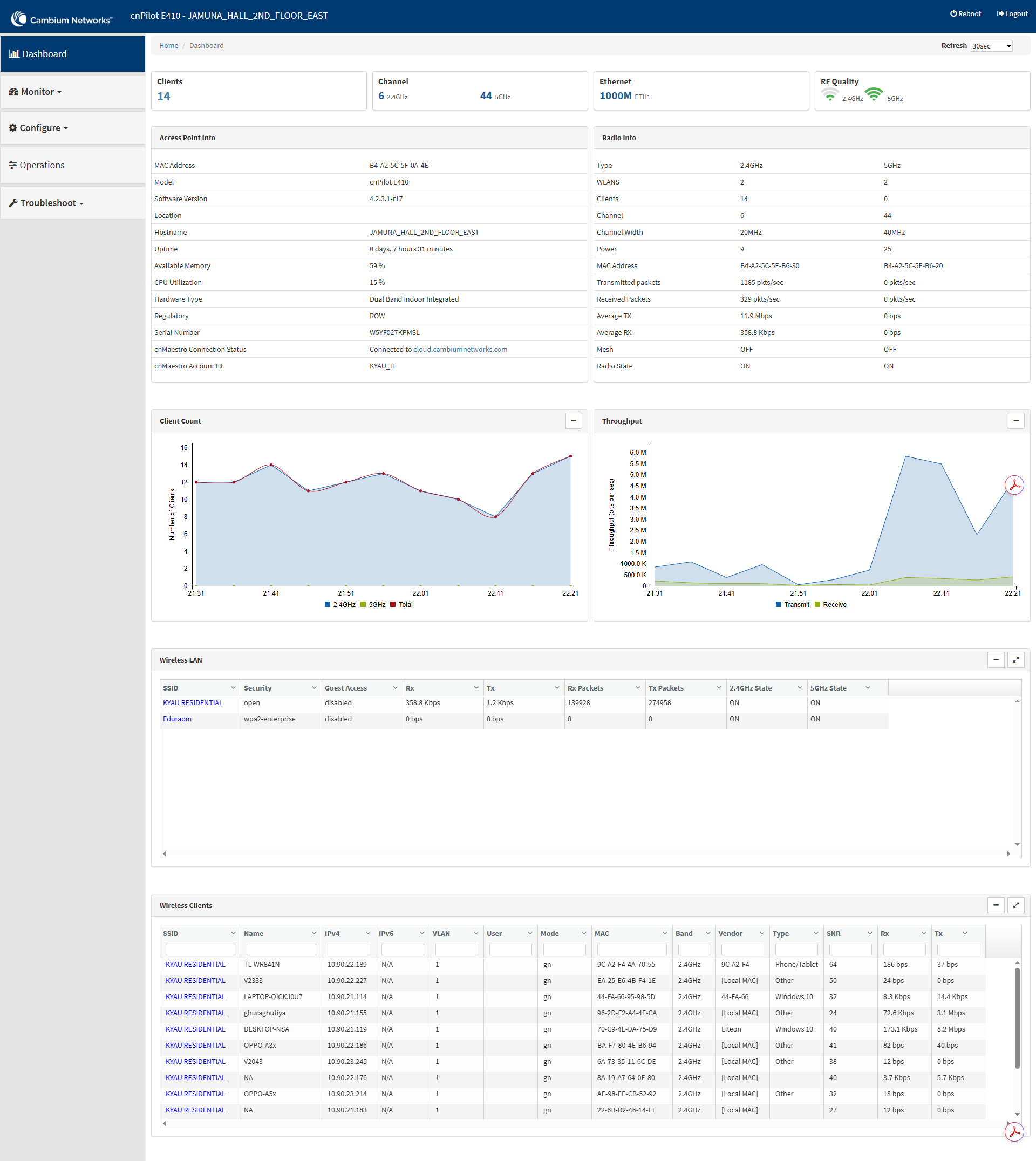Viewport: 1036px width, 1161px height.
Task: Collapse the Throughput chart panel
Action: pyautogui.click(x=1015, y=421)
